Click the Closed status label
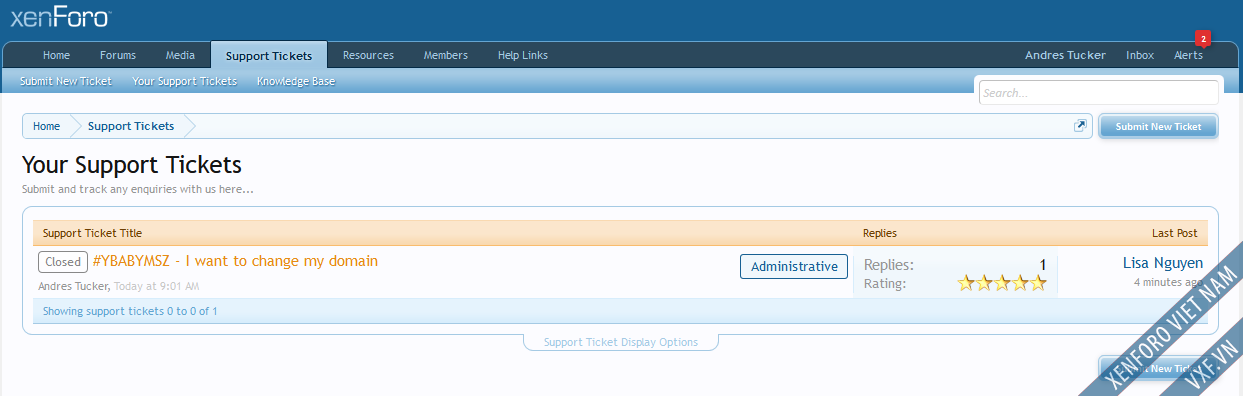Screen dimensions: 1243x396 tap(63, 262)
